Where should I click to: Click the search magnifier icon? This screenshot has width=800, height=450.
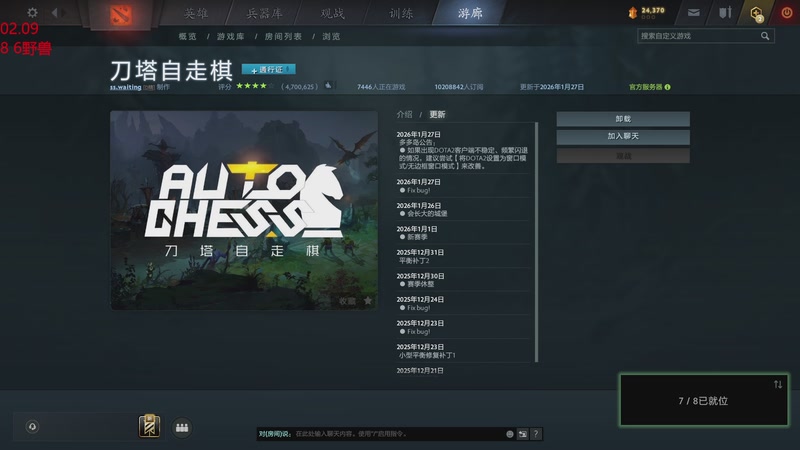(765, 36)
